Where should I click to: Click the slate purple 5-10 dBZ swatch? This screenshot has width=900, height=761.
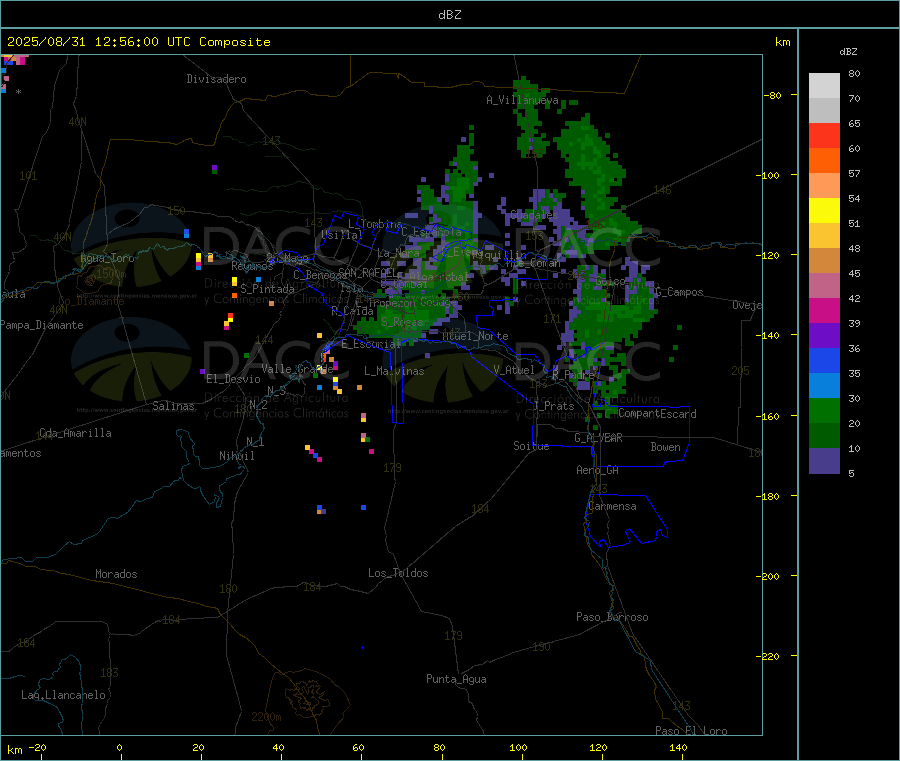coord(824,461)
